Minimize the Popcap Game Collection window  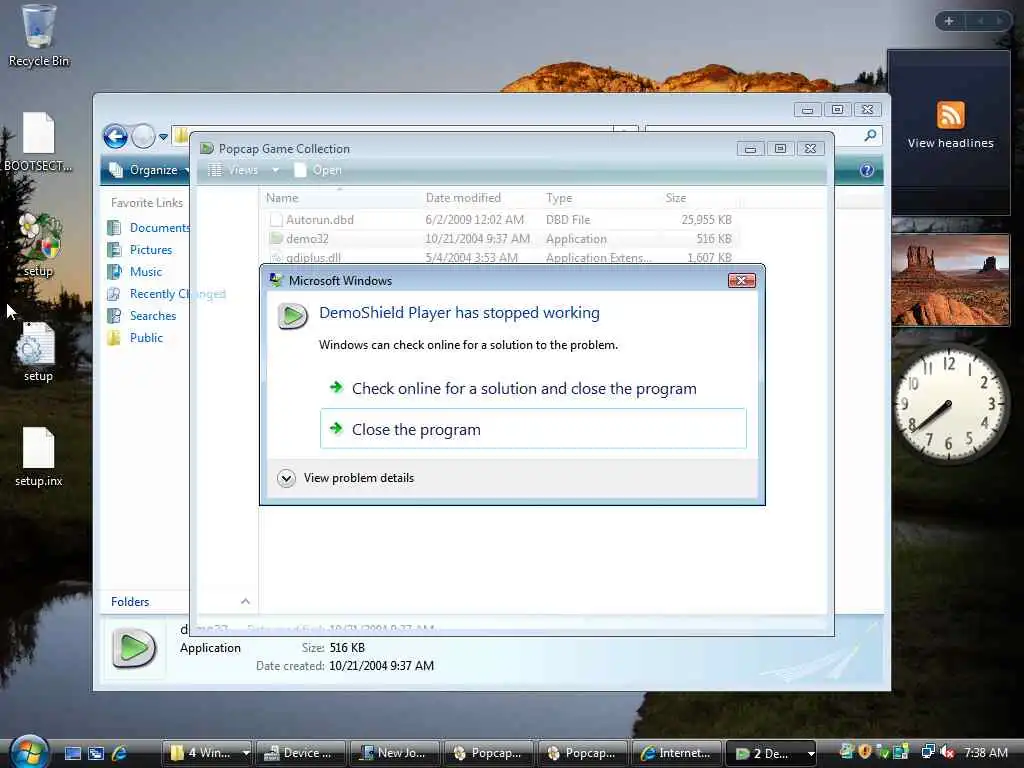tap(750, 149)
